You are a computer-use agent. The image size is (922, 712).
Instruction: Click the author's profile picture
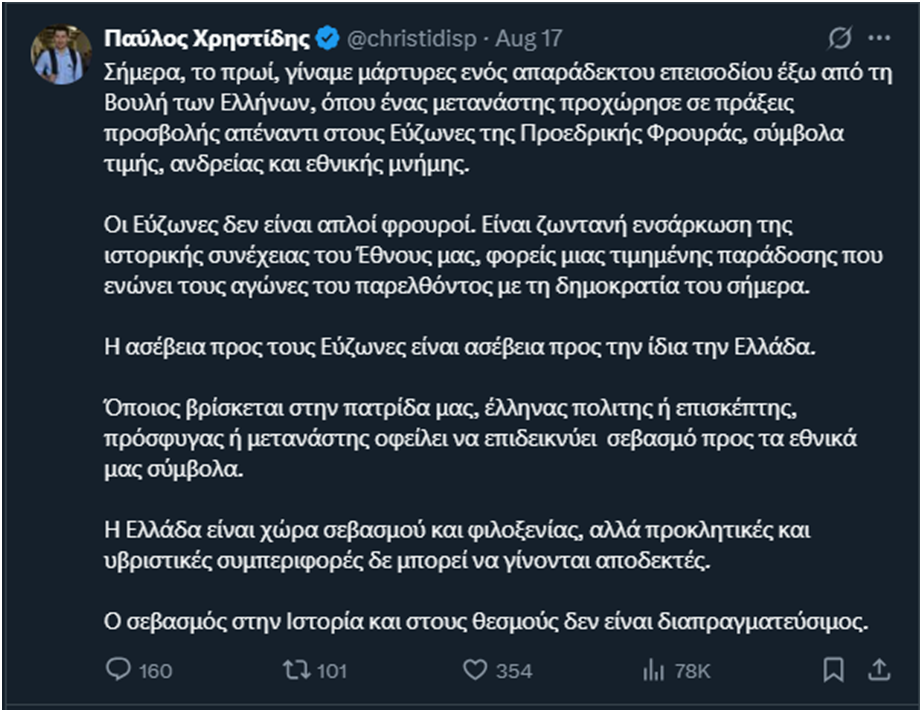(62, 55)
